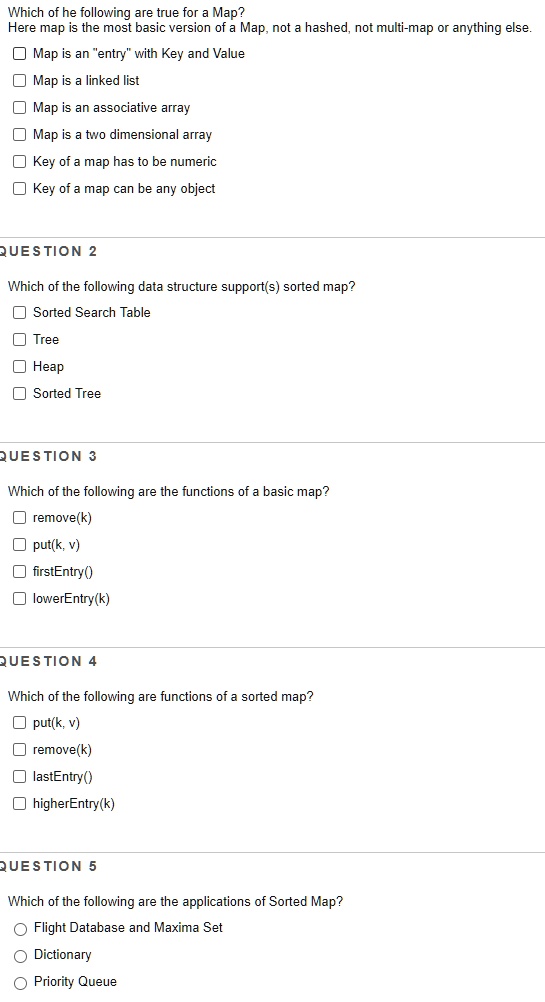Tick 'Key of a map has to be numeric'
Image resolution: width=545 pixels, height=1002 pixels.
pos(20,162)
